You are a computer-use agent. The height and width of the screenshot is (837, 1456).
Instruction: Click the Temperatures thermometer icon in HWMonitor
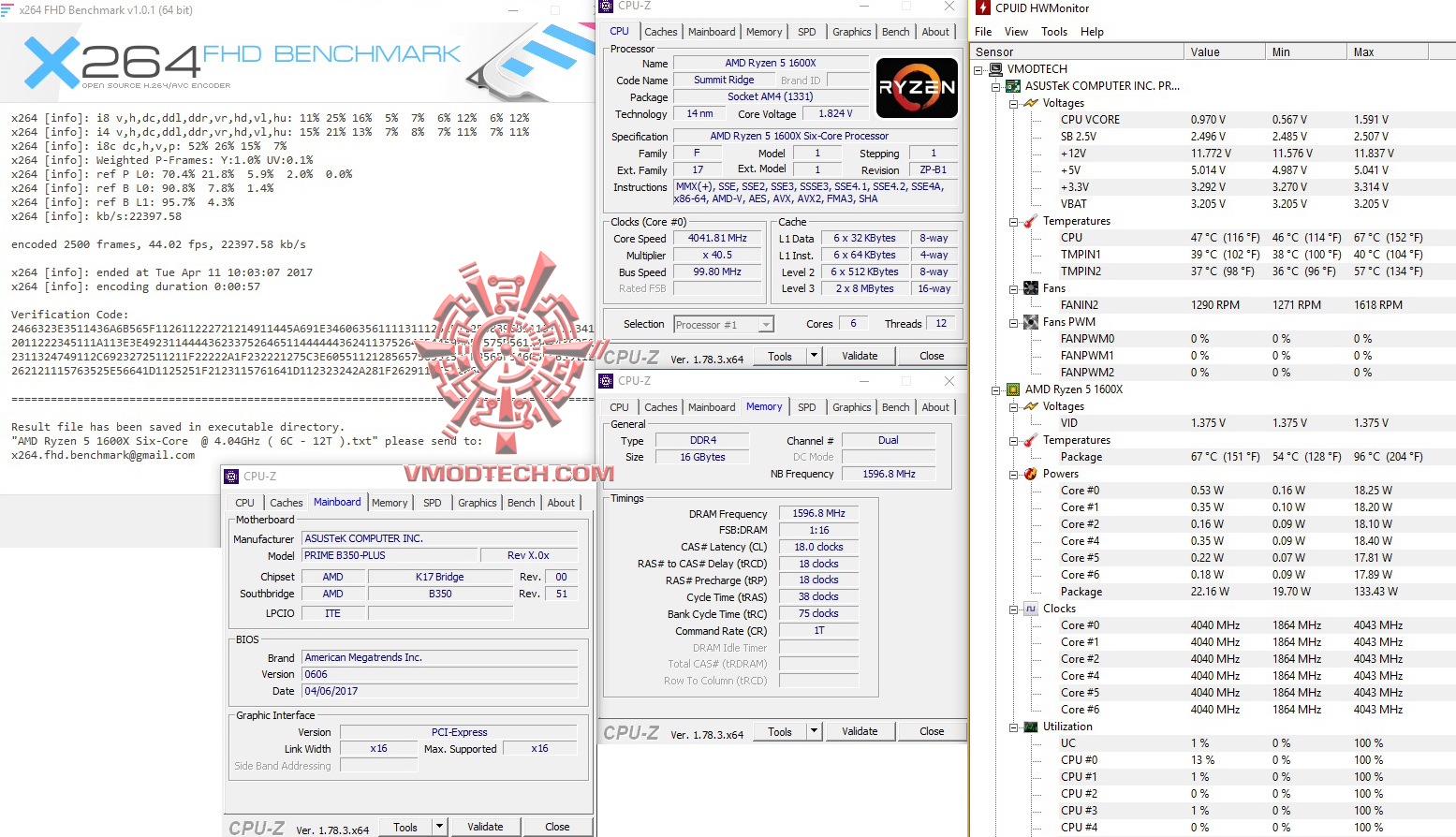tap(1030, 221)
